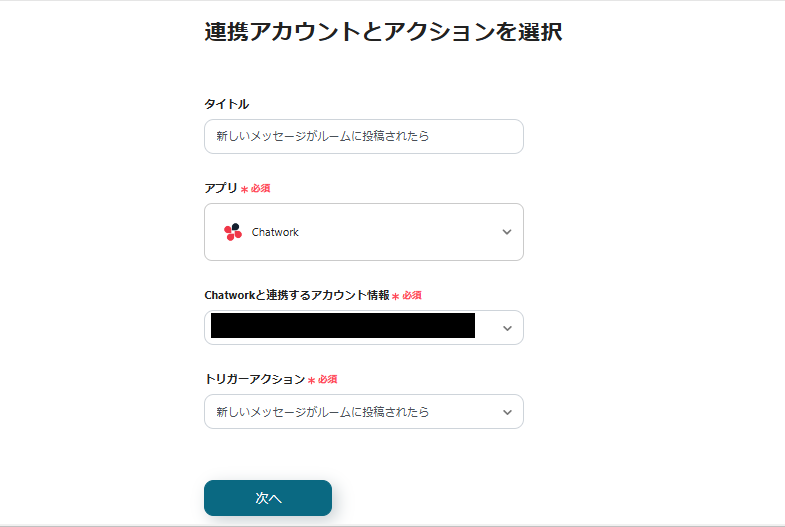Click the Chatwork logo icon
Viewport: 785px width, 527px height.
(233, 232)
